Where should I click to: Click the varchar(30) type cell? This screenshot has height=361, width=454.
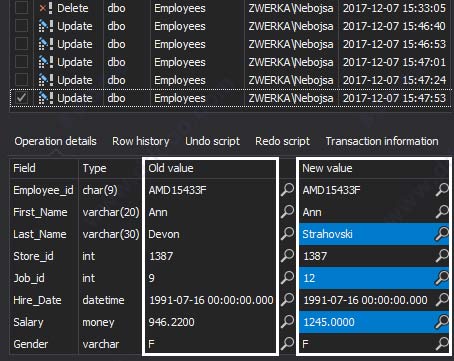(111, 234)
